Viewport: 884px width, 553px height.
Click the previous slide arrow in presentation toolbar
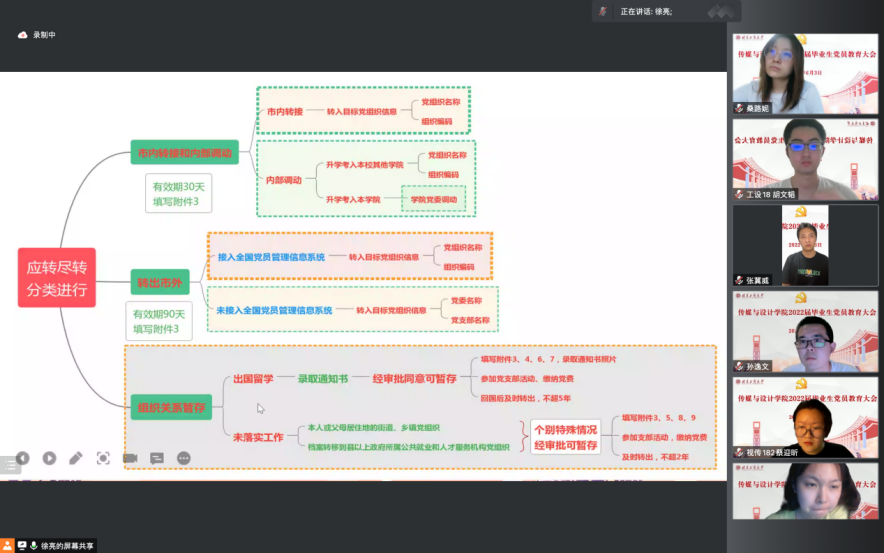click(22, 458)
